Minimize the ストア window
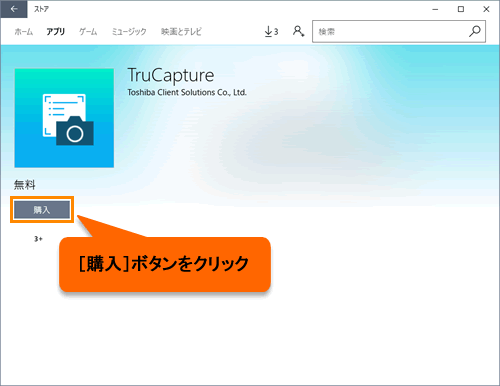500x386 pixels. click(x=435, y=9)
